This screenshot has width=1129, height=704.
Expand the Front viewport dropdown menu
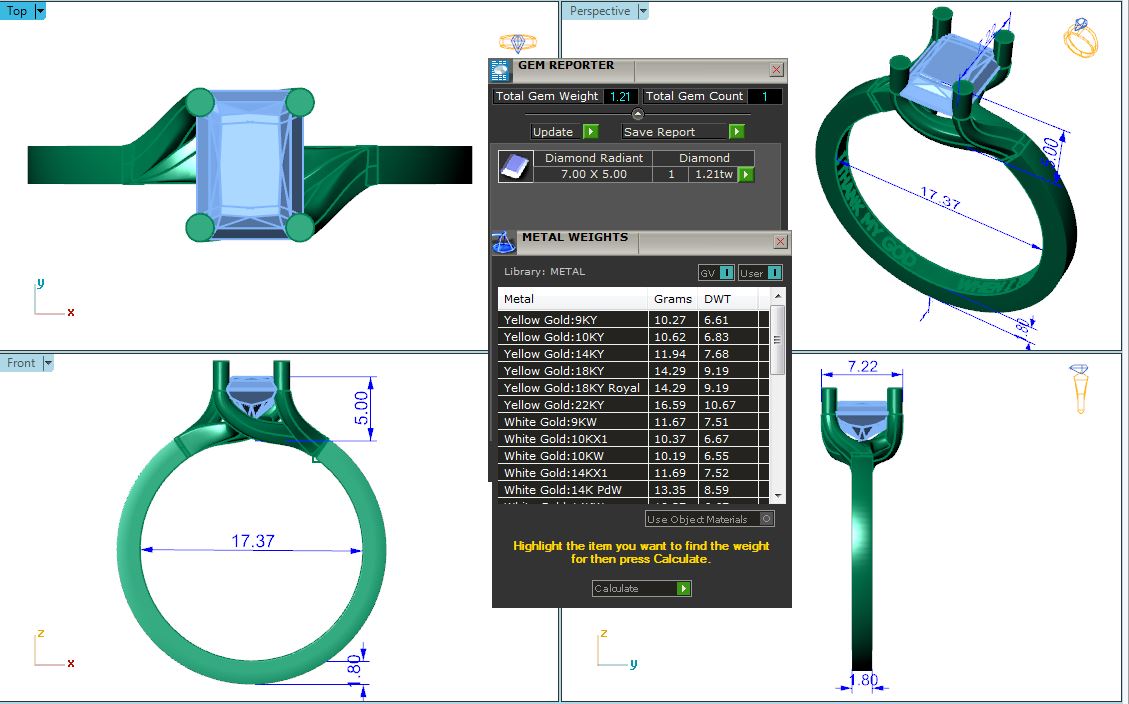click(47, 363)
